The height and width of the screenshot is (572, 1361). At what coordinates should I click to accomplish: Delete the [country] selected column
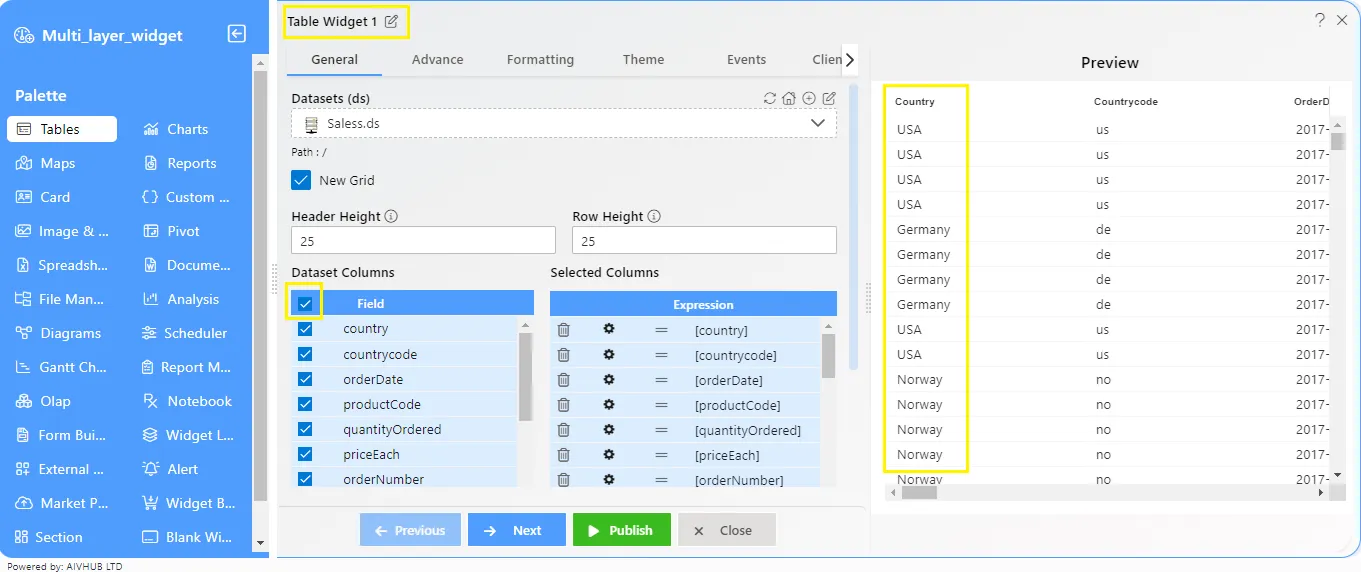coord(564,329)
